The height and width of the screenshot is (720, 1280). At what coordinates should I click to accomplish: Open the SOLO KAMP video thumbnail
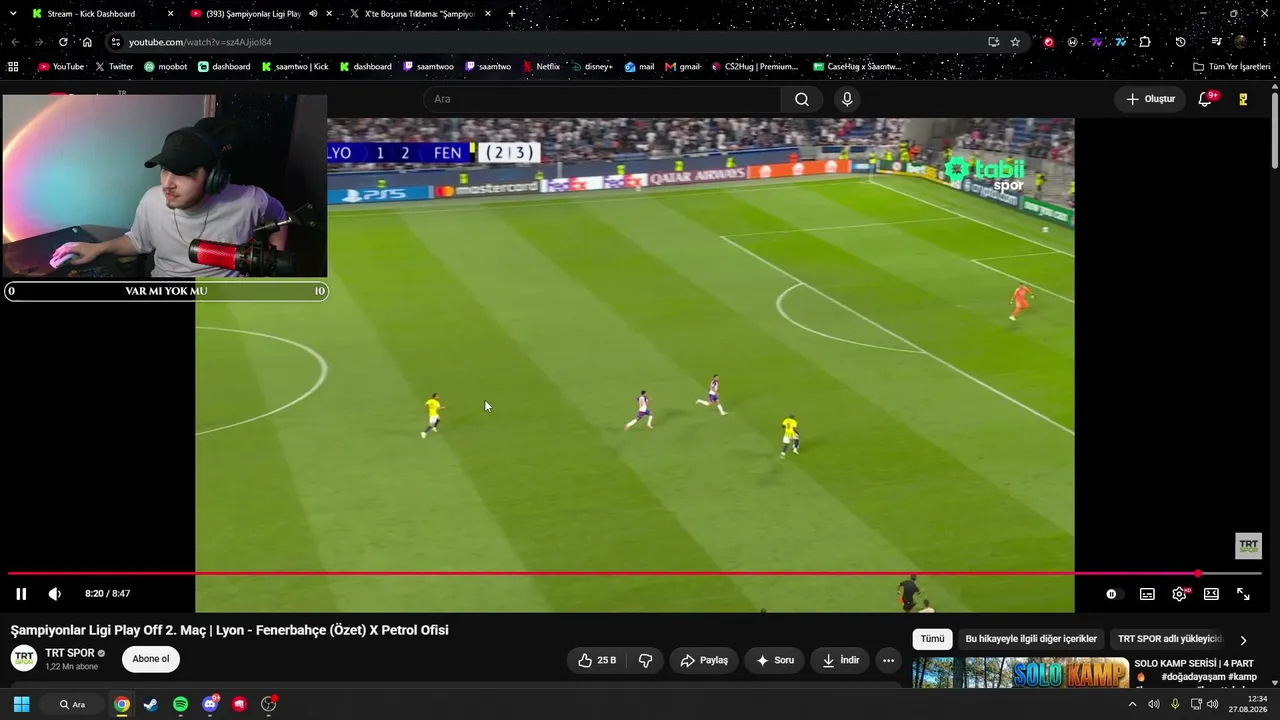(x=1020, y=673)
